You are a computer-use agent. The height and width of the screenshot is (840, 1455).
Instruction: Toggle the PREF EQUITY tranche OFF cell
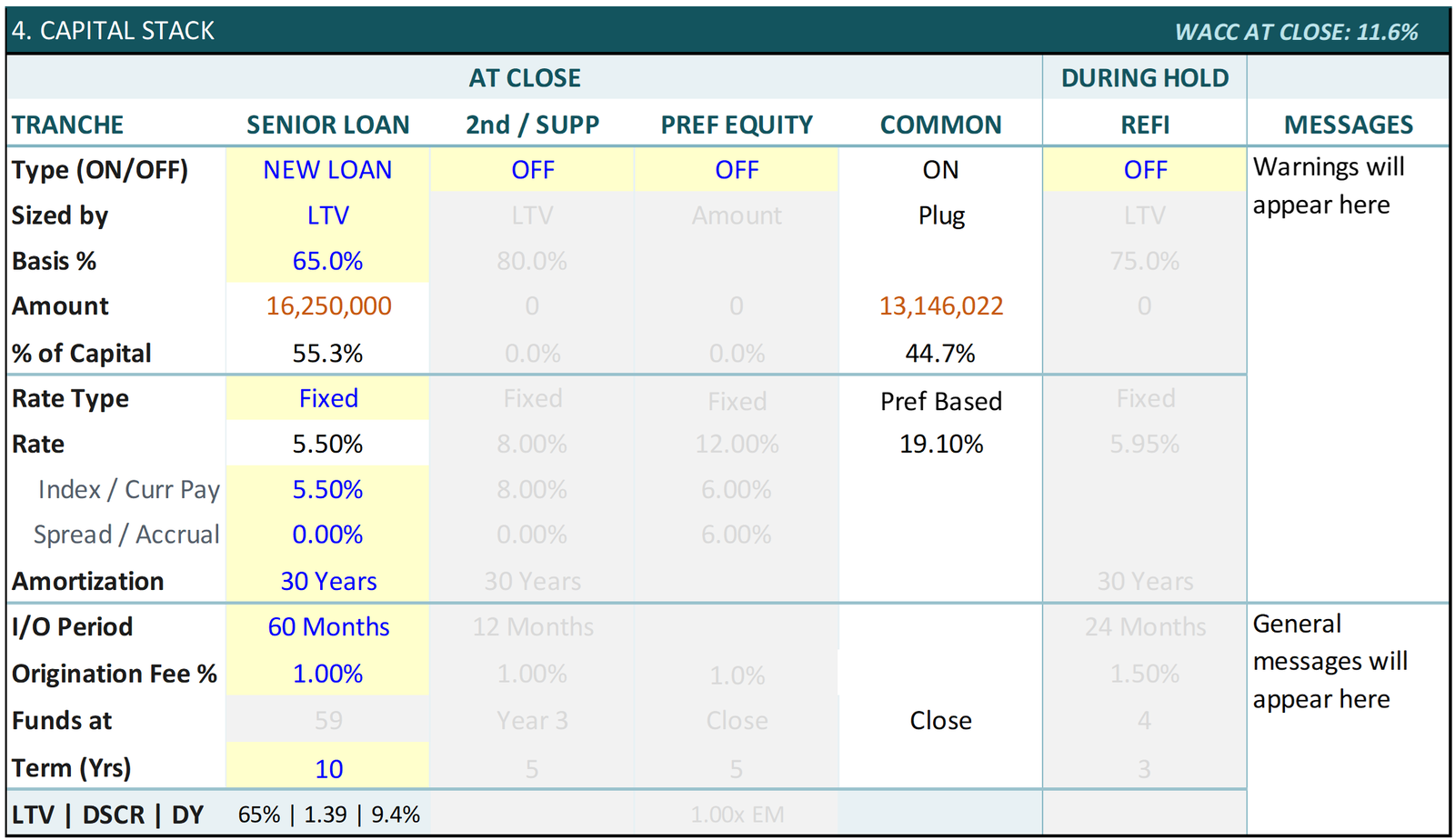737,170
